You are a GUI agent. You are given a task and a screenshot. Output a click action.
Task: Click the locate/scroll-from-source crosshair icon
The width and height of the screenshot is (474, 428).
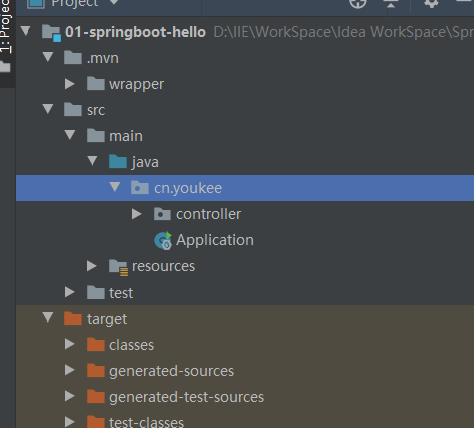pos(358,3)
